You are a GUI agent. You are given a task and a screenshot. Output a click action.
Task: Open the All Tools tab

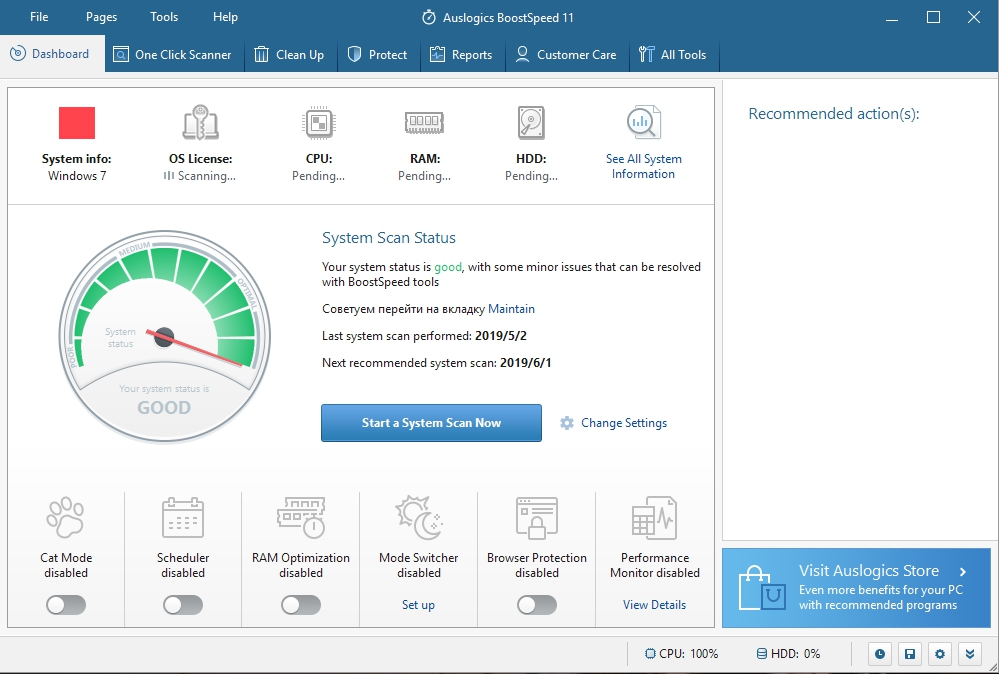click(x=674, y=55)
